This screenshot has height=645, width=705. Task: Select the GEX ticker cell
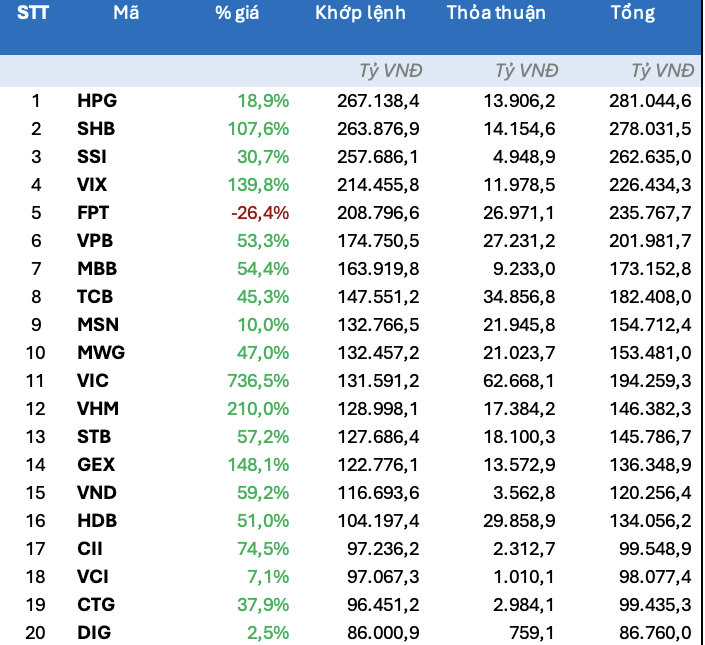pos(94,464)
